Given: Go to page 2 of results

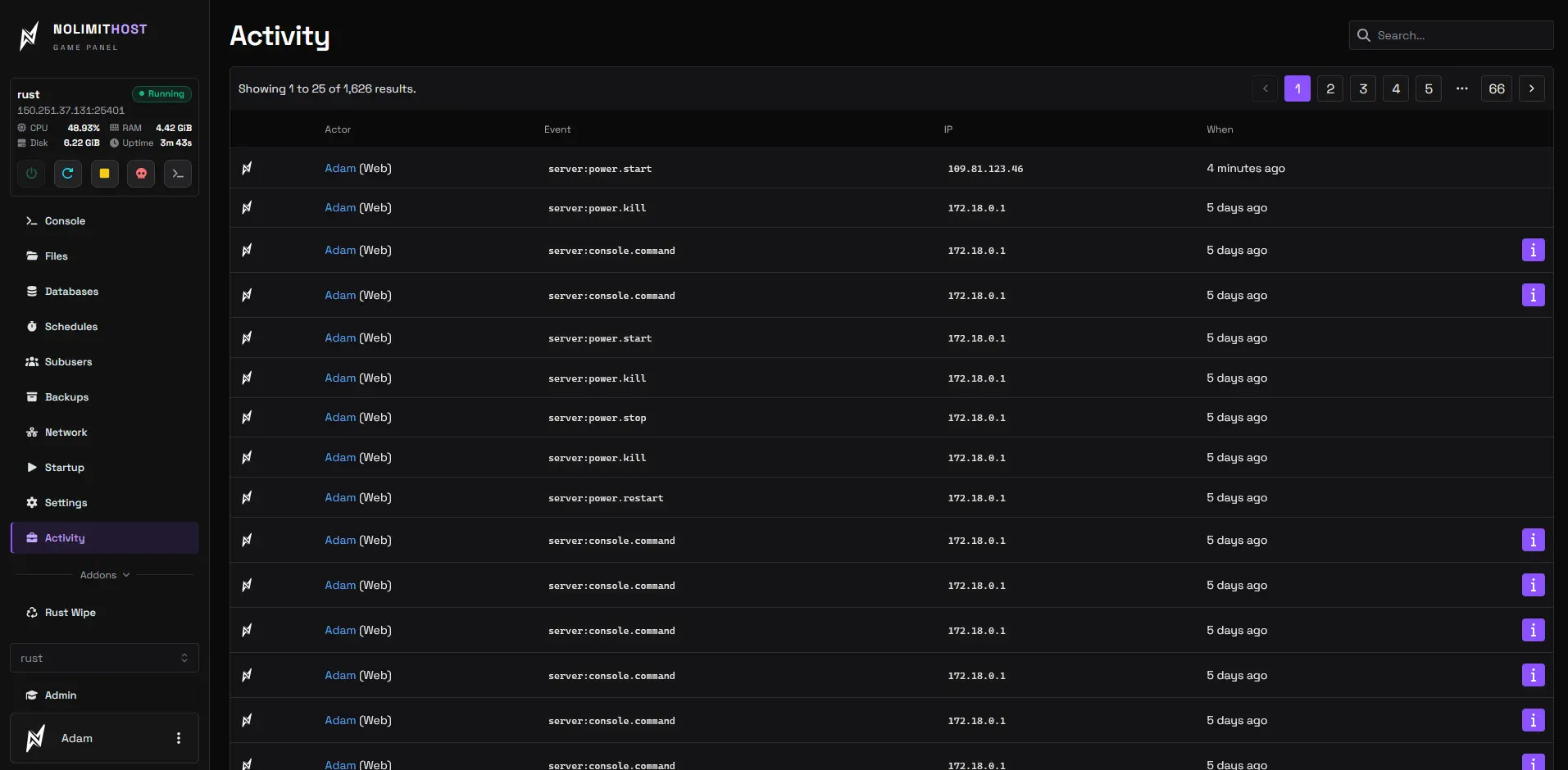Looking at the screenshot, I should pyautogui.click(x=1330, y=88).
